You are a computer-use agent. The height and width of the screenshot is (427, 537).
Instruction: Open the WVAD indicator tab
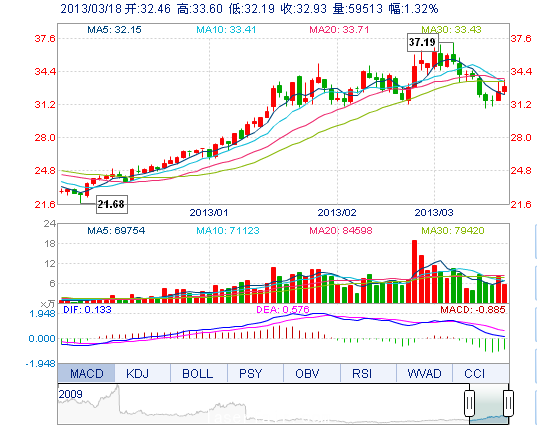tap(424, 373)
